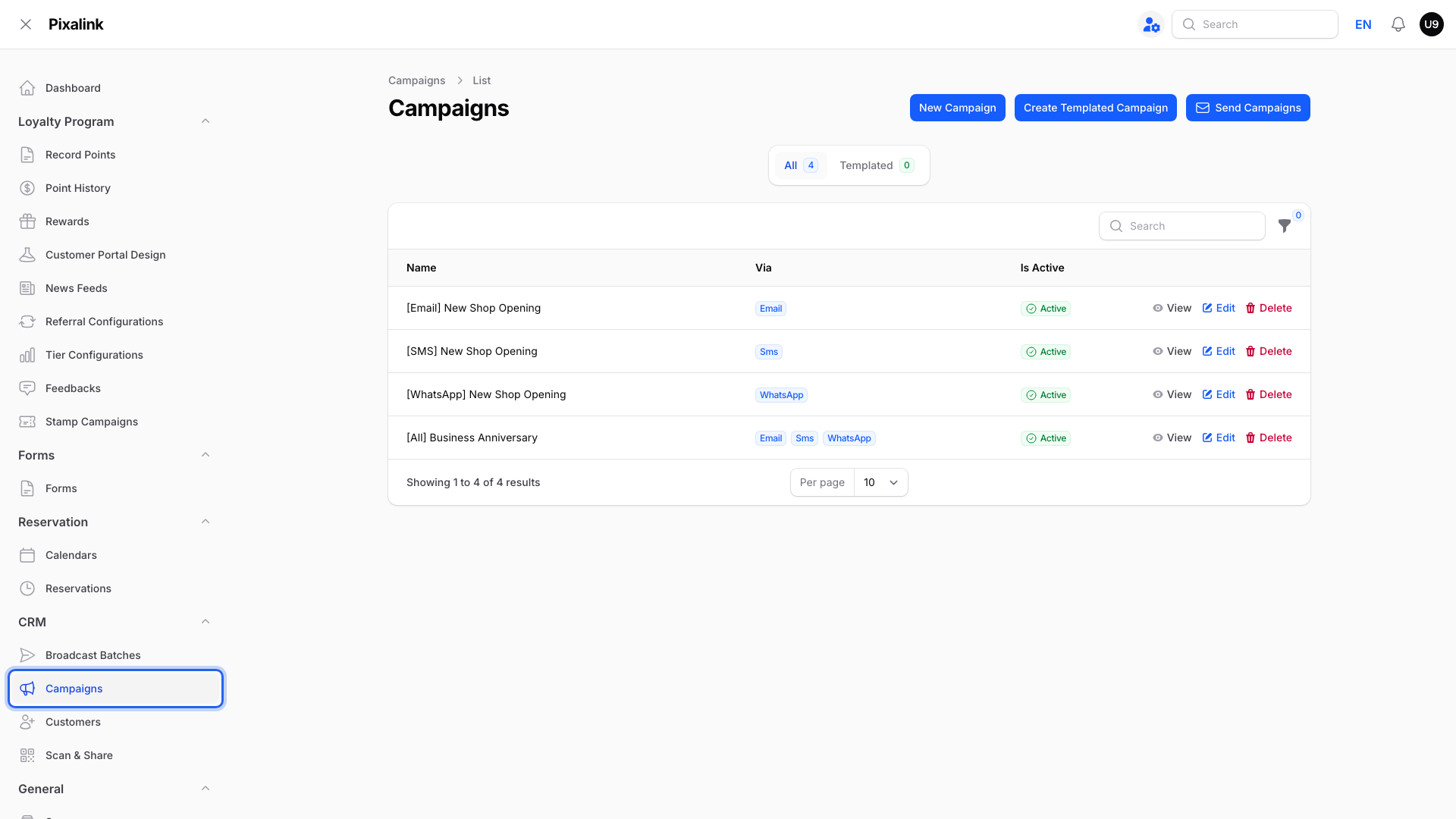This screenshot has width=1456, height=819.
Task: Open Referral Configurations
Action: pyautogui.click(x=115, y=322)
